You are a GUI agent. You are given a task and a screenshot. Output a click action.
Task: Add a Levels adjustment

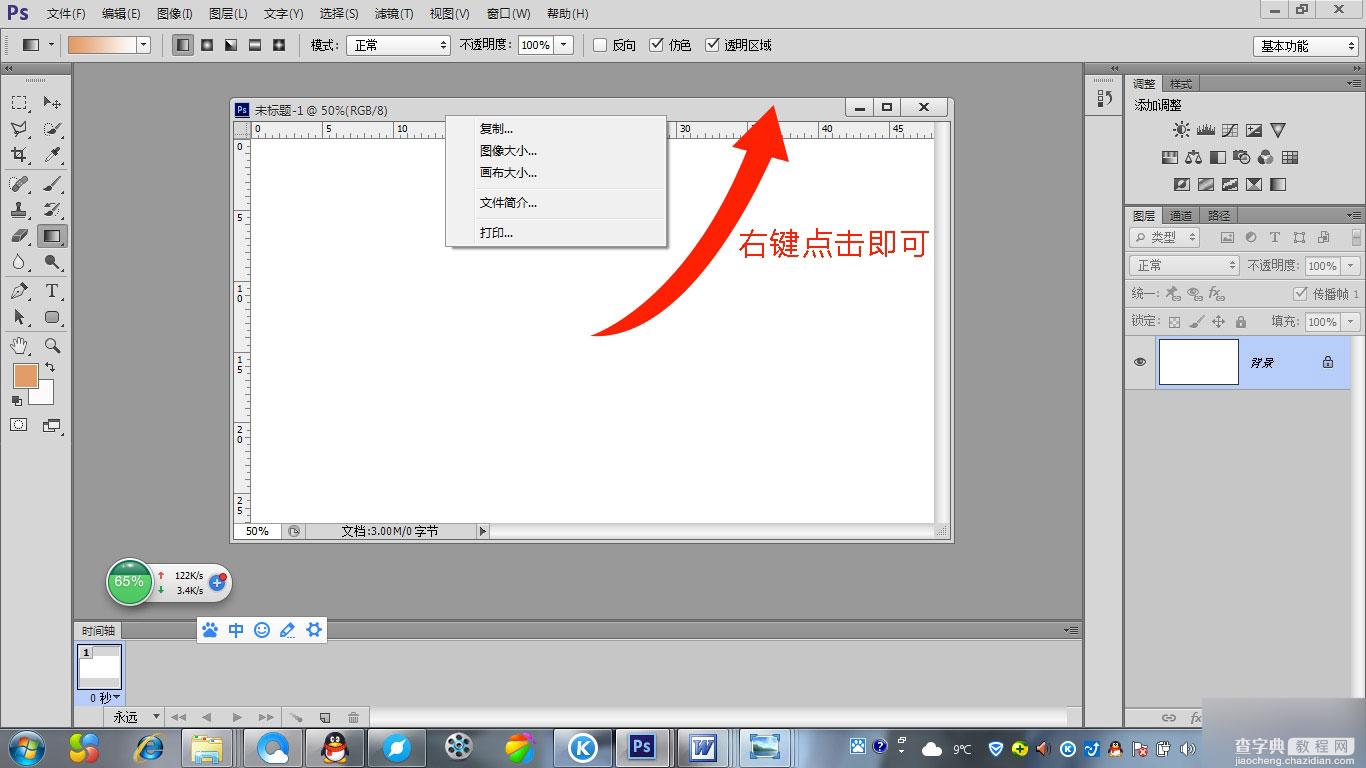1205,130
